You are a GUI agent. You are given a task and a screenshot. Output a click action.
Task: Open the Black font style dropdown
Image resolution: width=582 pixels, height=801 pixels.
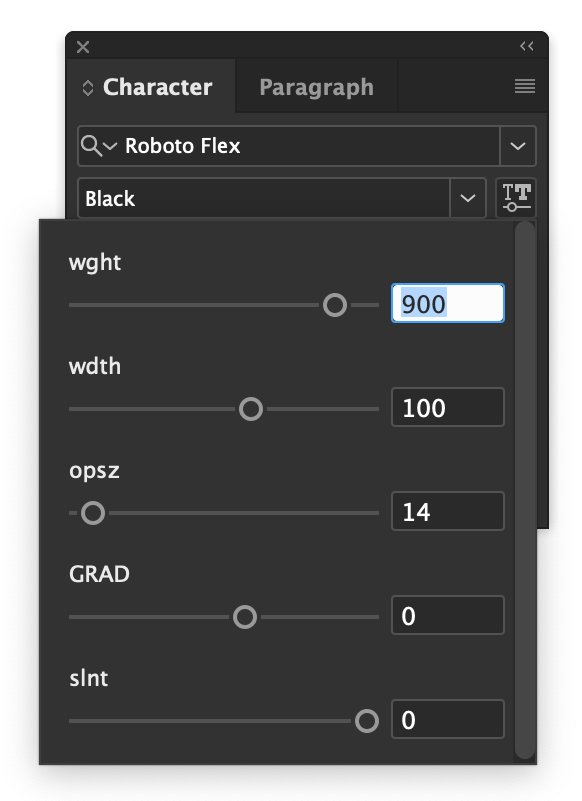tap(467, 198)
